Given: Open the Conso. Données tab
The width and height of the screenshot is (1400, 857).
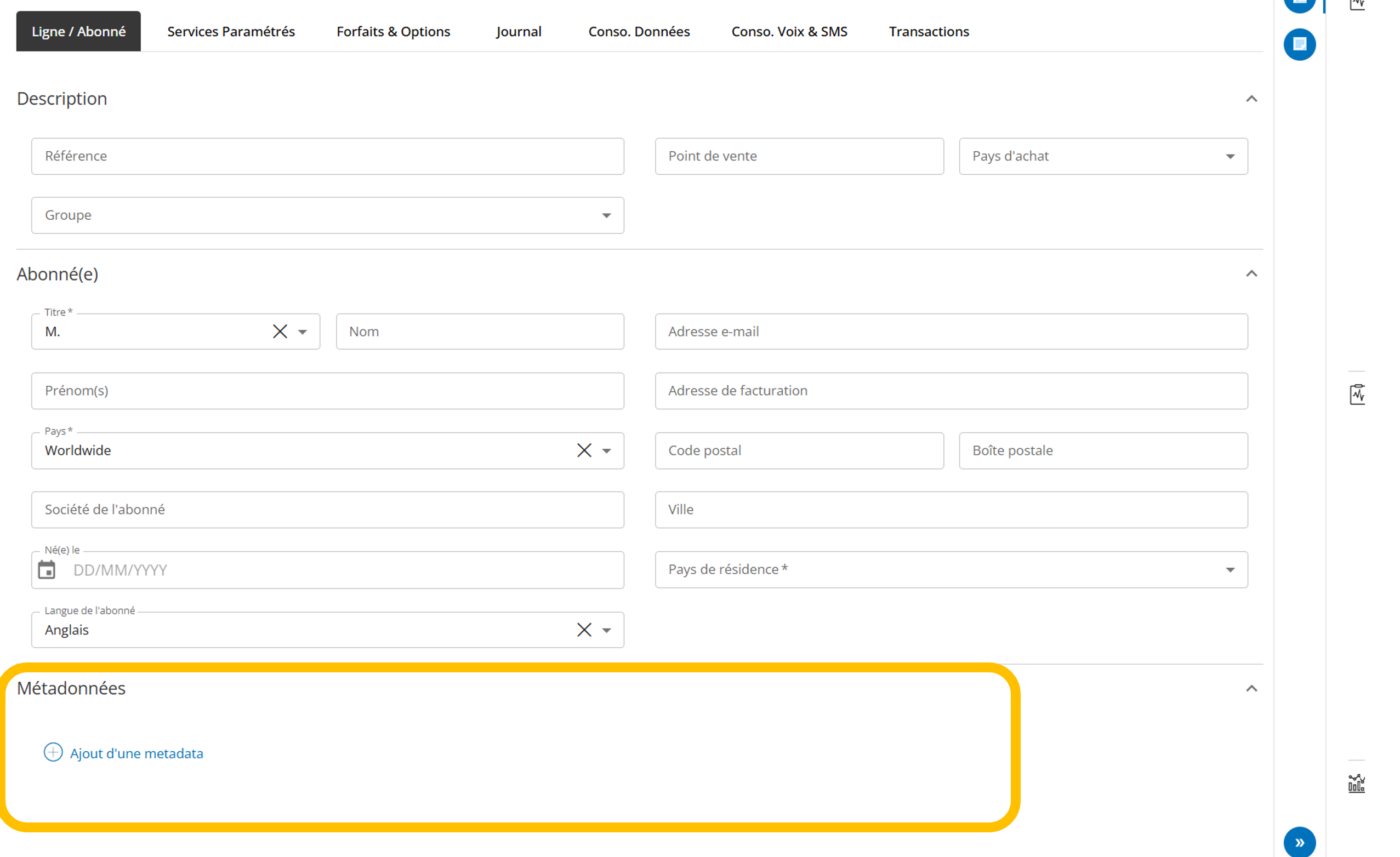Looking at the screenshot, I should [x=639, y=31].
